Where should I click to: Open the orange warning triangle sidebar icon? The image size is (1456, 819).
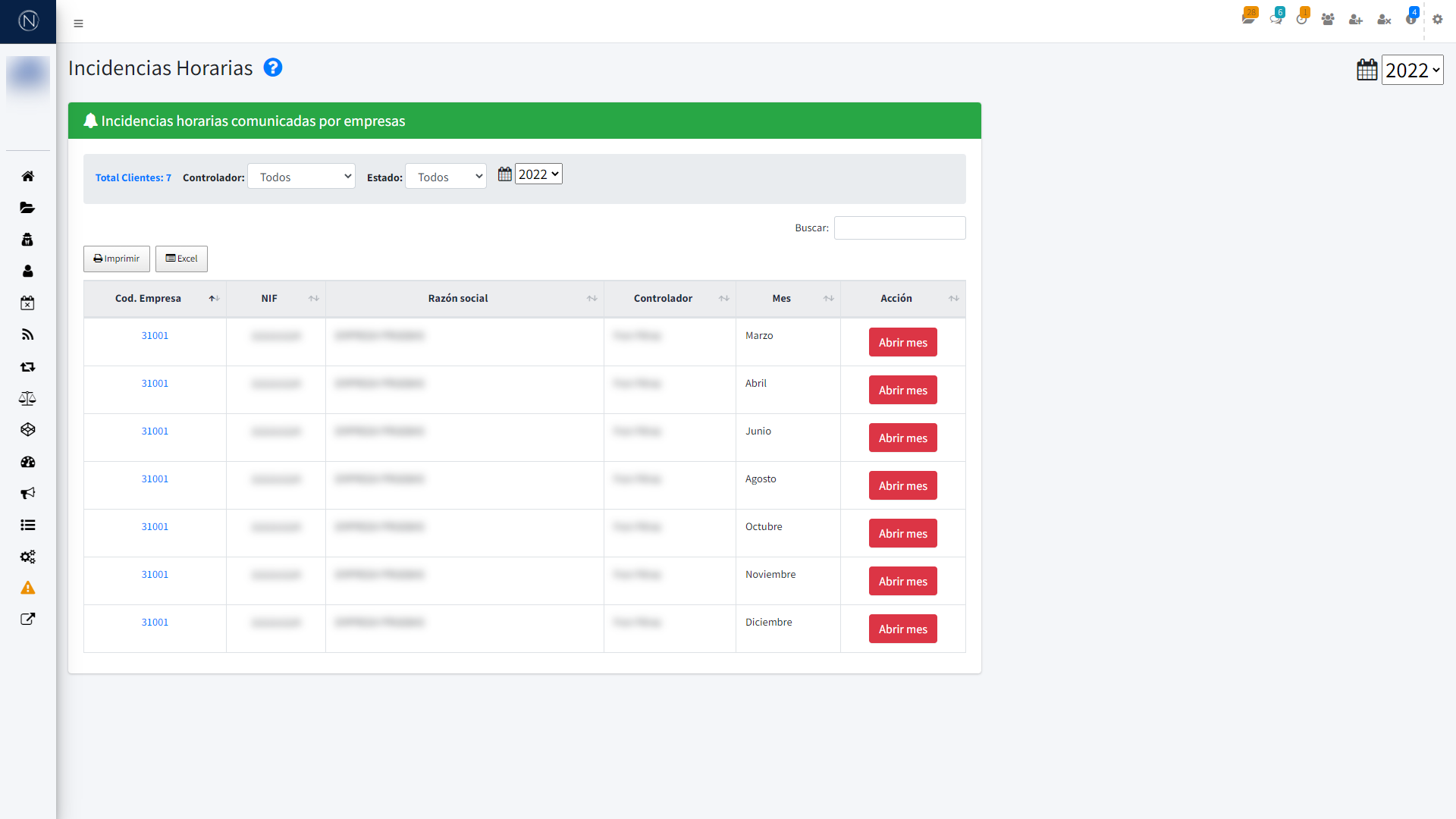pos(28,588)
